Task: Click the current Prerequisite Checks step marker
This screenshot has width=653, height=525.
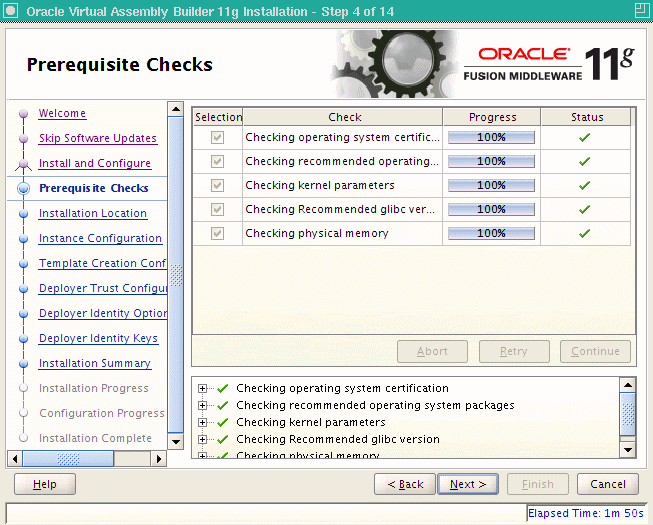Action: point(24,189)
